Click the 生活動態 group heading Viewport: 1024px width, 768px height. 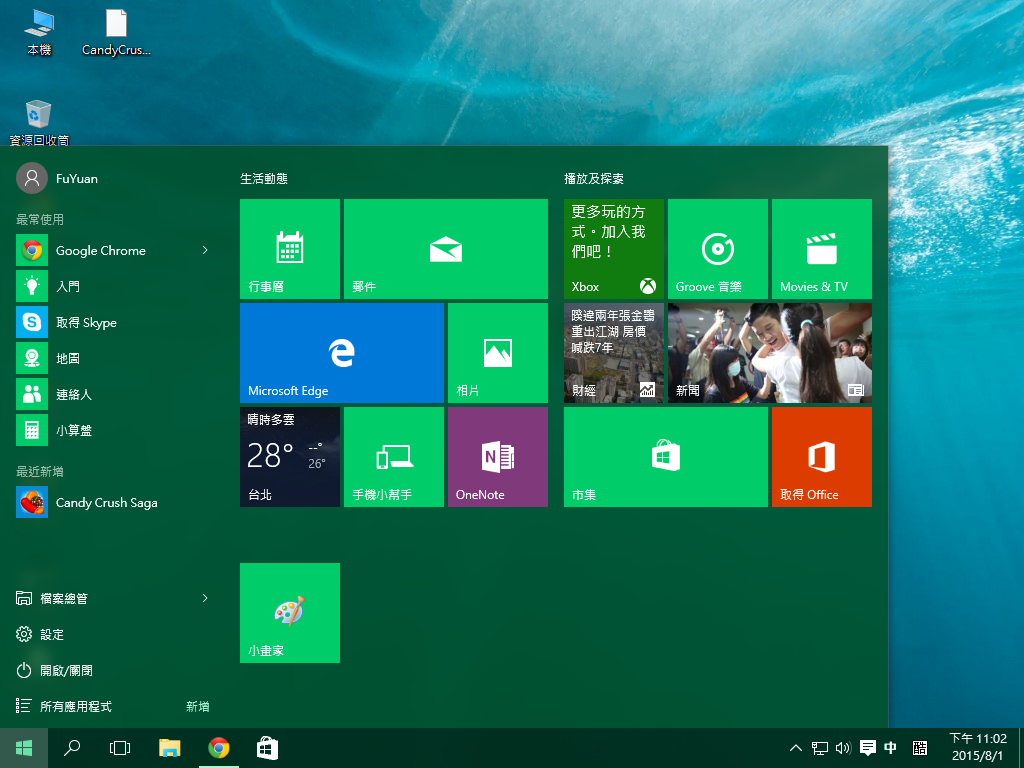point(264,178)
